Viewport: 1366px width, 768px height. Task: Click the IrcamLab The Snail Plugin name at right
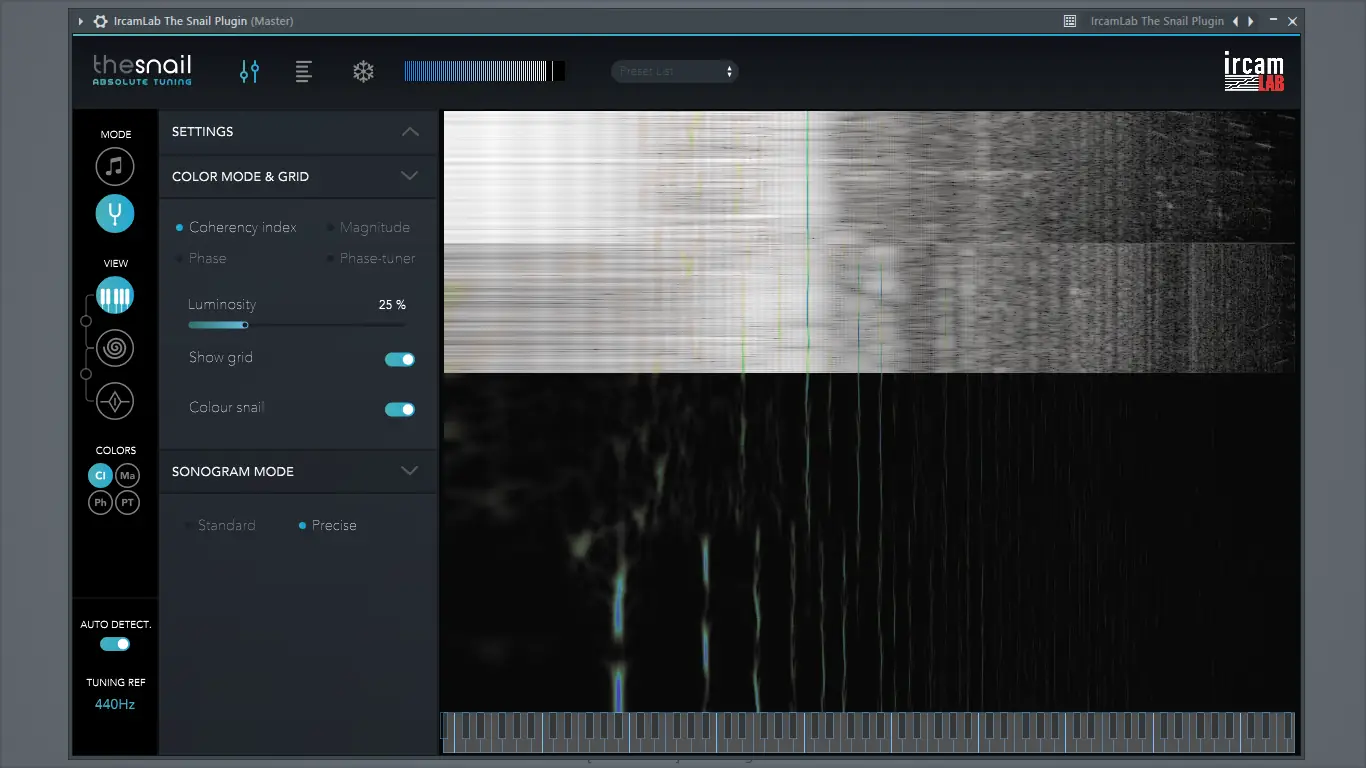pyautogui.click(x=1157, y=21)
